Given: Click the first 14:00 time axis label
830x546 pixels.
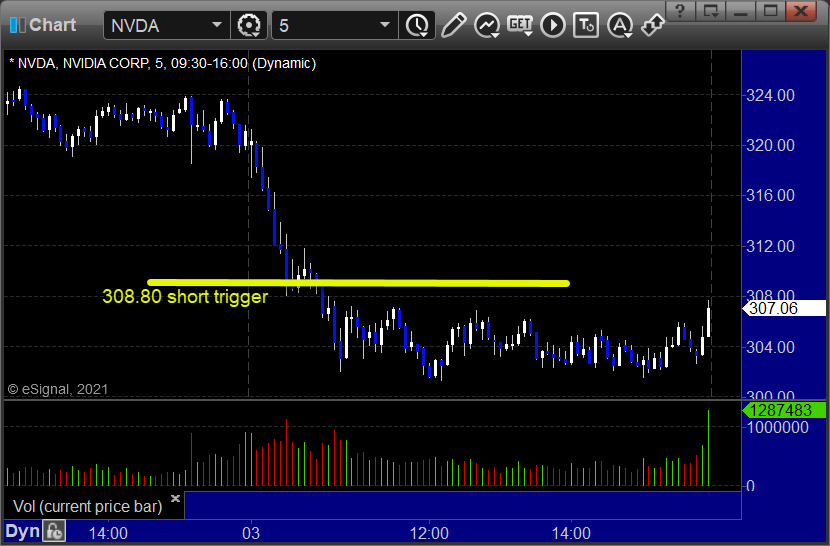Looking at the screenshot, I should [108, 533].
